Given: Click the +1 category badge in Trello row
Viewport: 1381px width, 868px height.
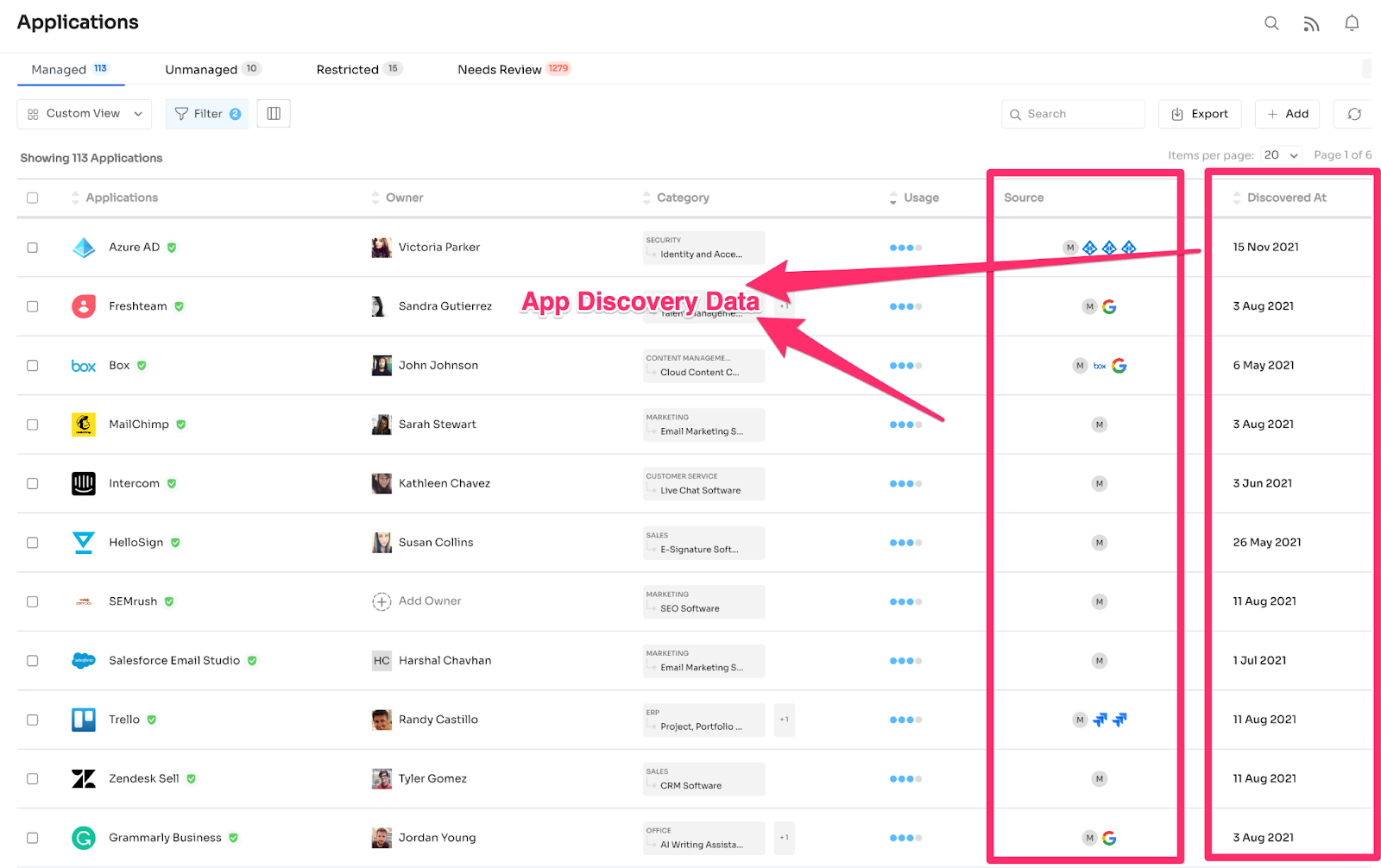Looking at the screenshot, I should coord(784,720).
